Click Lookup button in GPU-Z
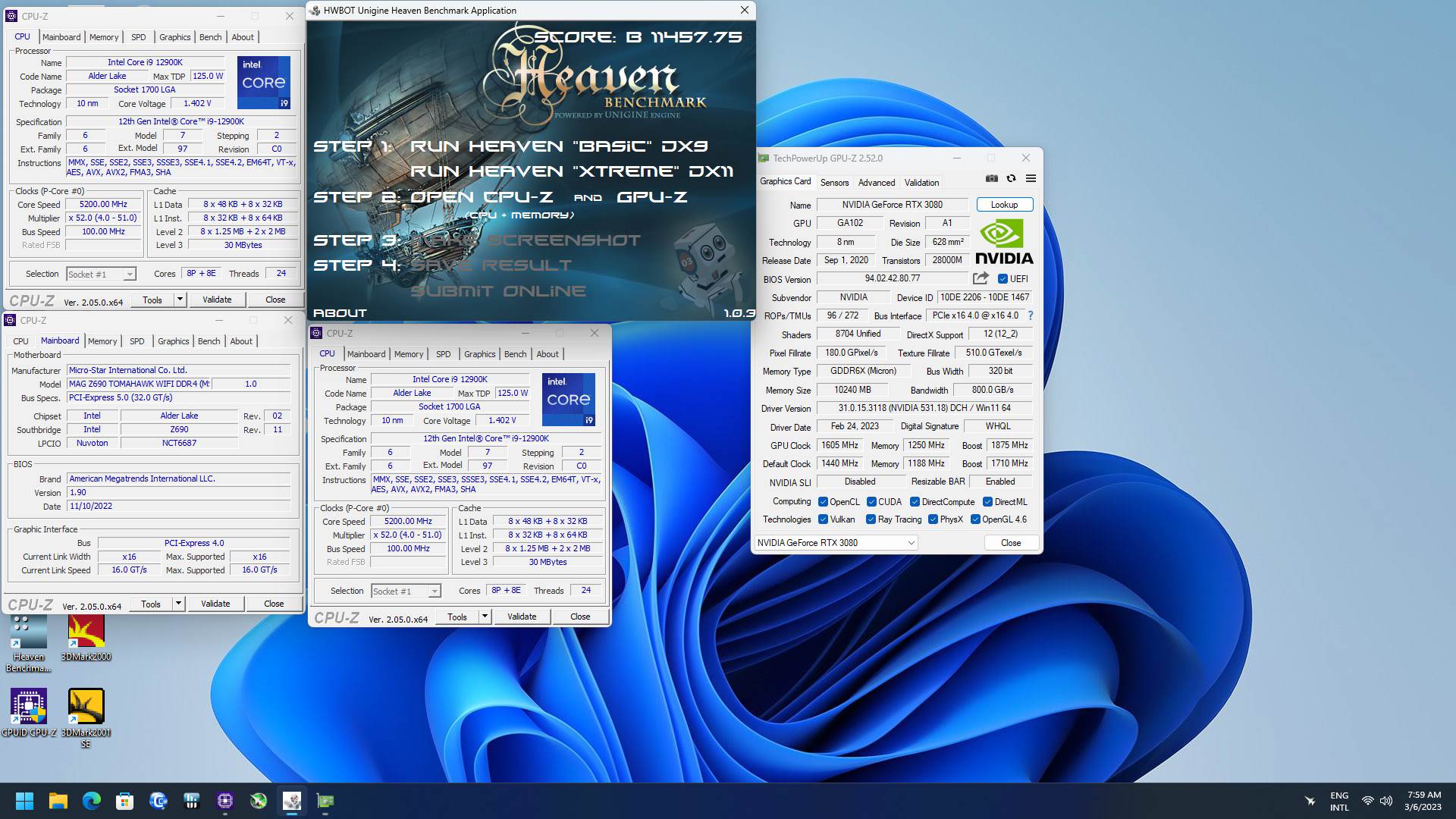1456x819 pixels. point(1004,205)
